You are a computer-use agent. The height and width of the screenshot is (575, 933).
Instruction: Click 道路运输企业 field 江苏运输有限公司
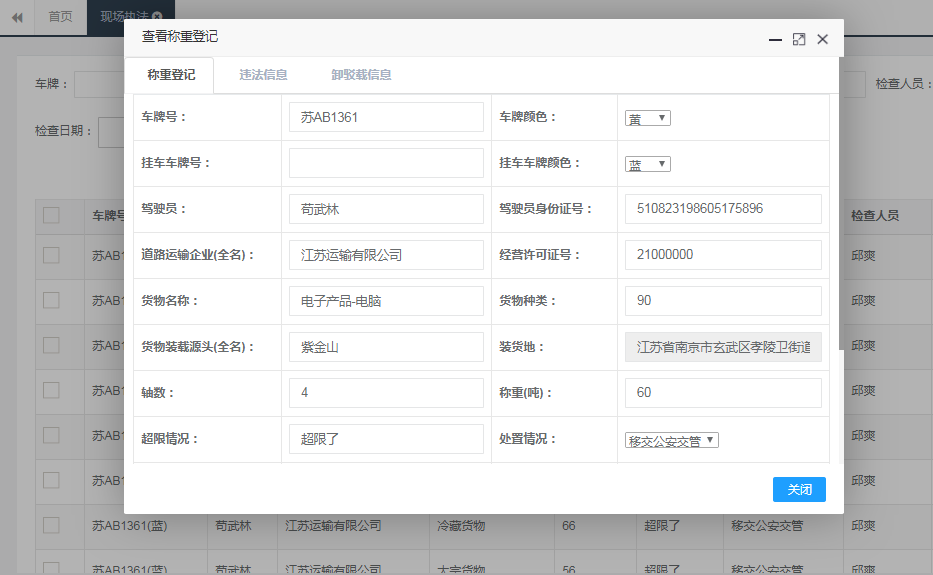click(386, 255)
